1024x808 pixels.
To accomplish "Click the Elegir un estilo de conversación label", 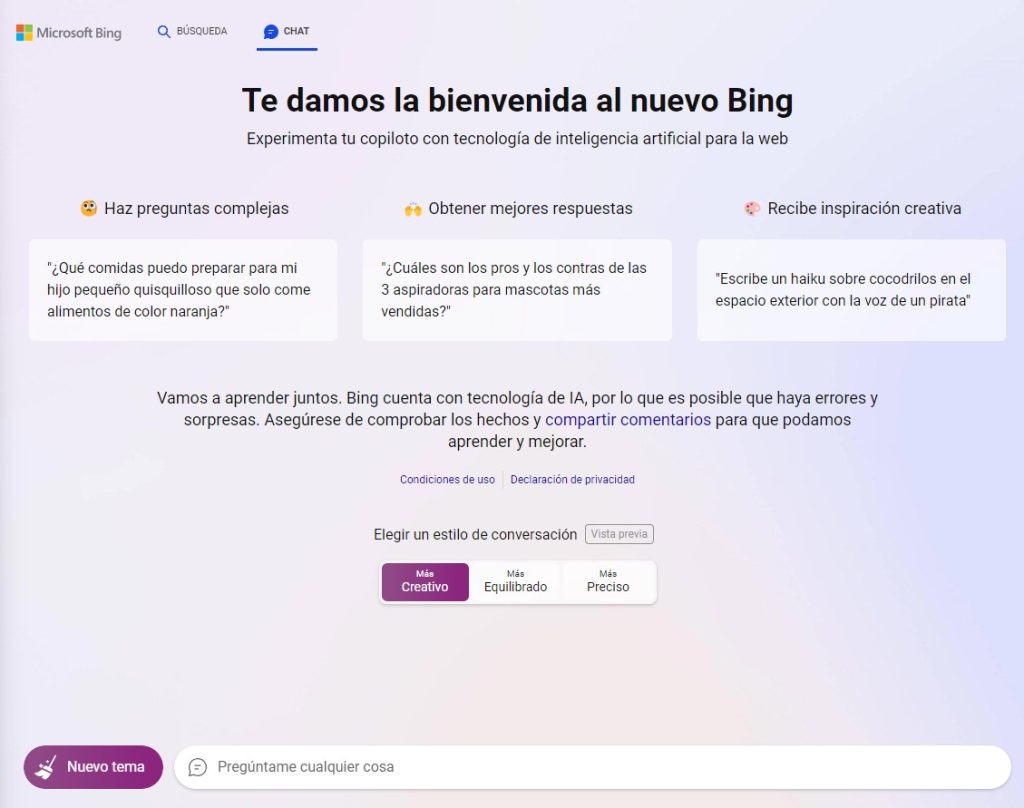I will [475, 534].
